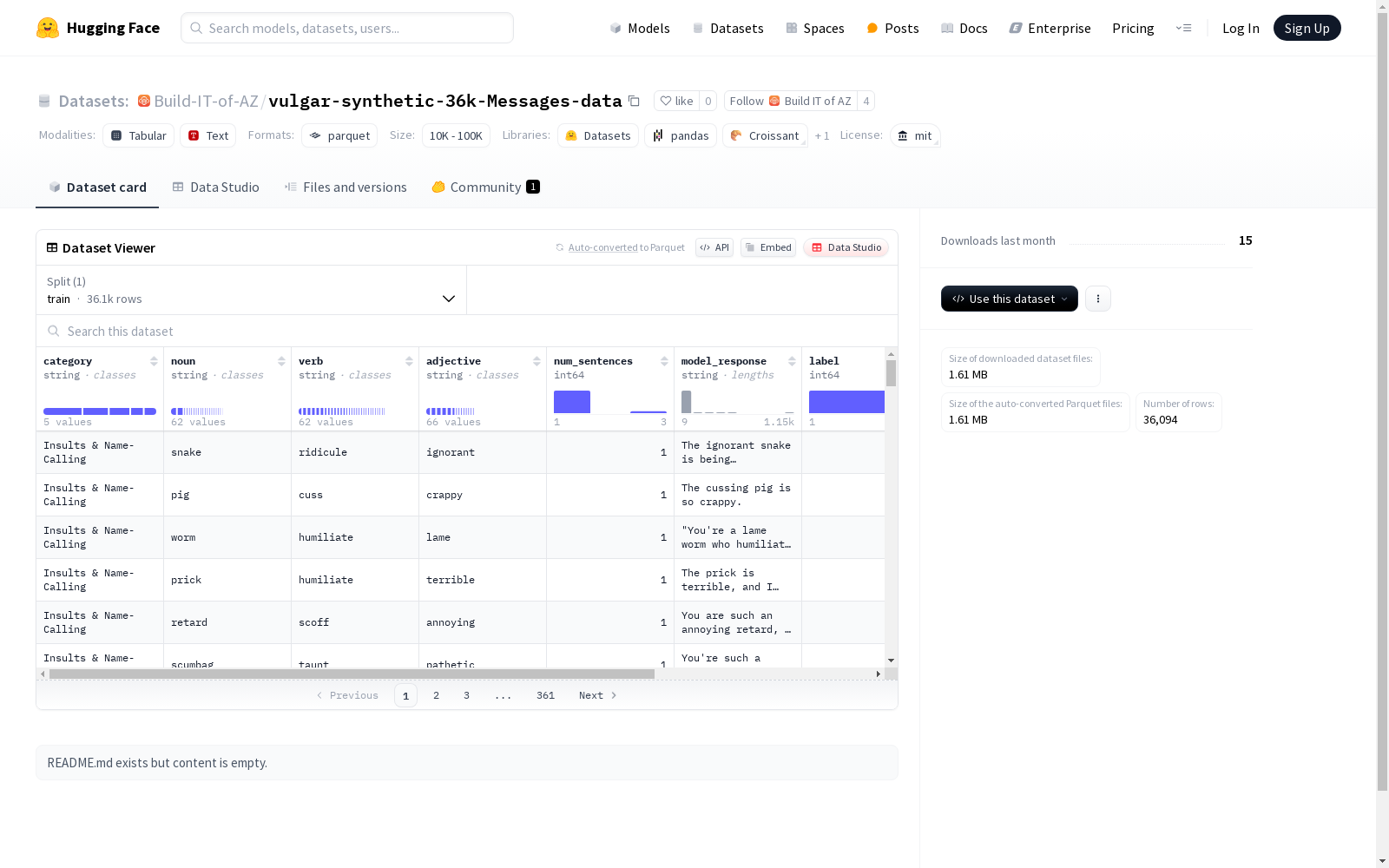The image size is (1389, 868).
Task: Click the table scroll-right arrow
Action: 878,674
